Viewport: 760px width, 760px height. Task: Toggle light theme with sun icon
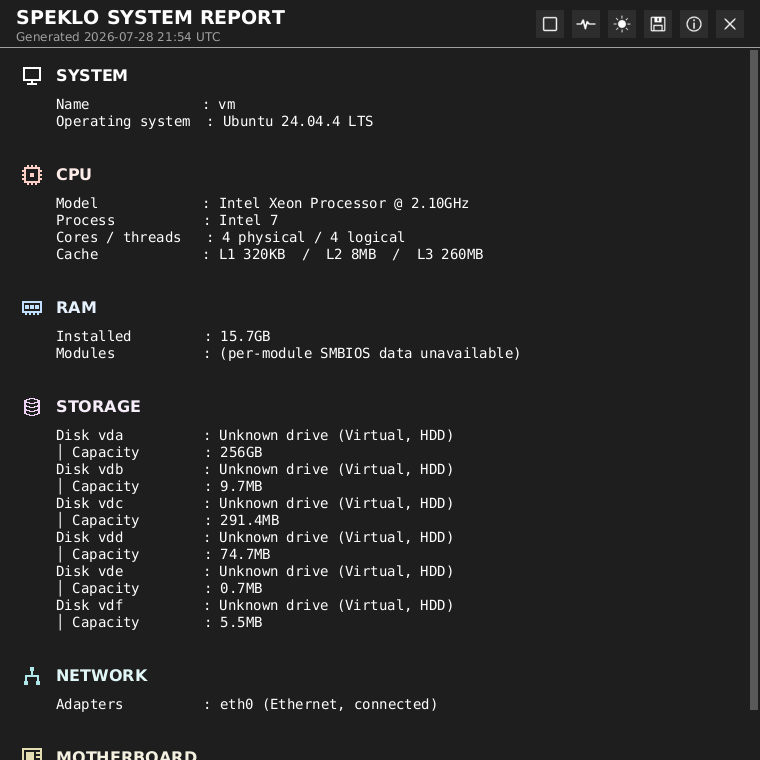(622, 24)
